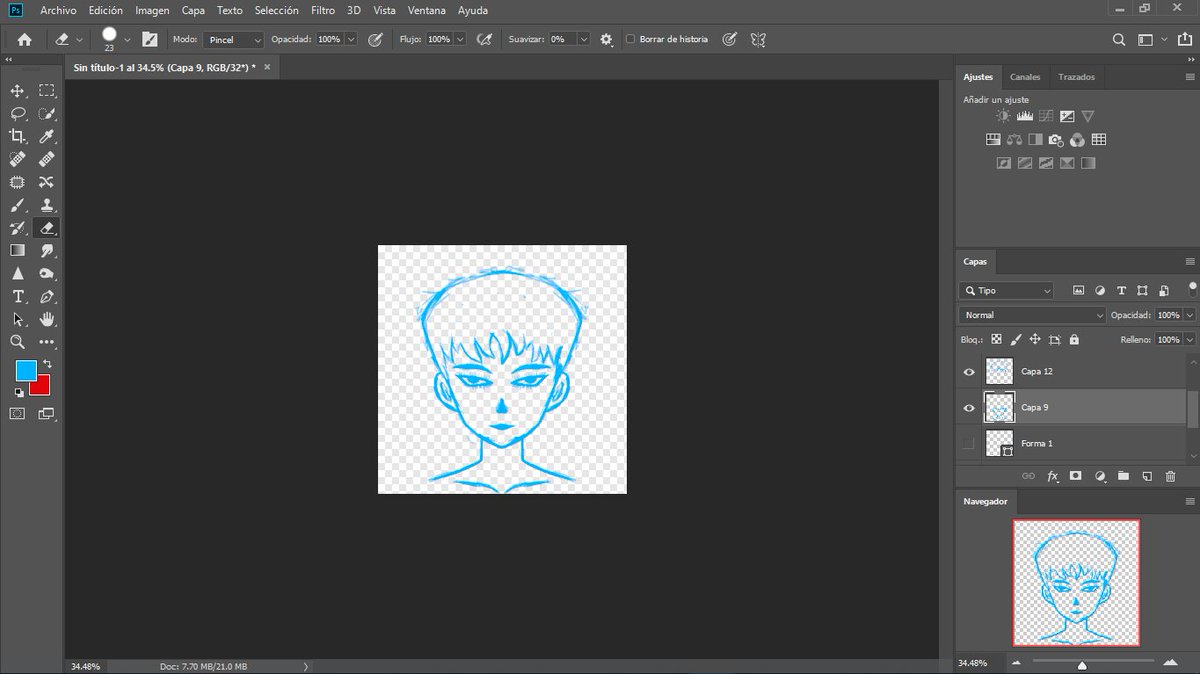This screenshot has width=1200, height=674.
Task: Open the eraser tool preset dropdown
Action: pos(79,40)
